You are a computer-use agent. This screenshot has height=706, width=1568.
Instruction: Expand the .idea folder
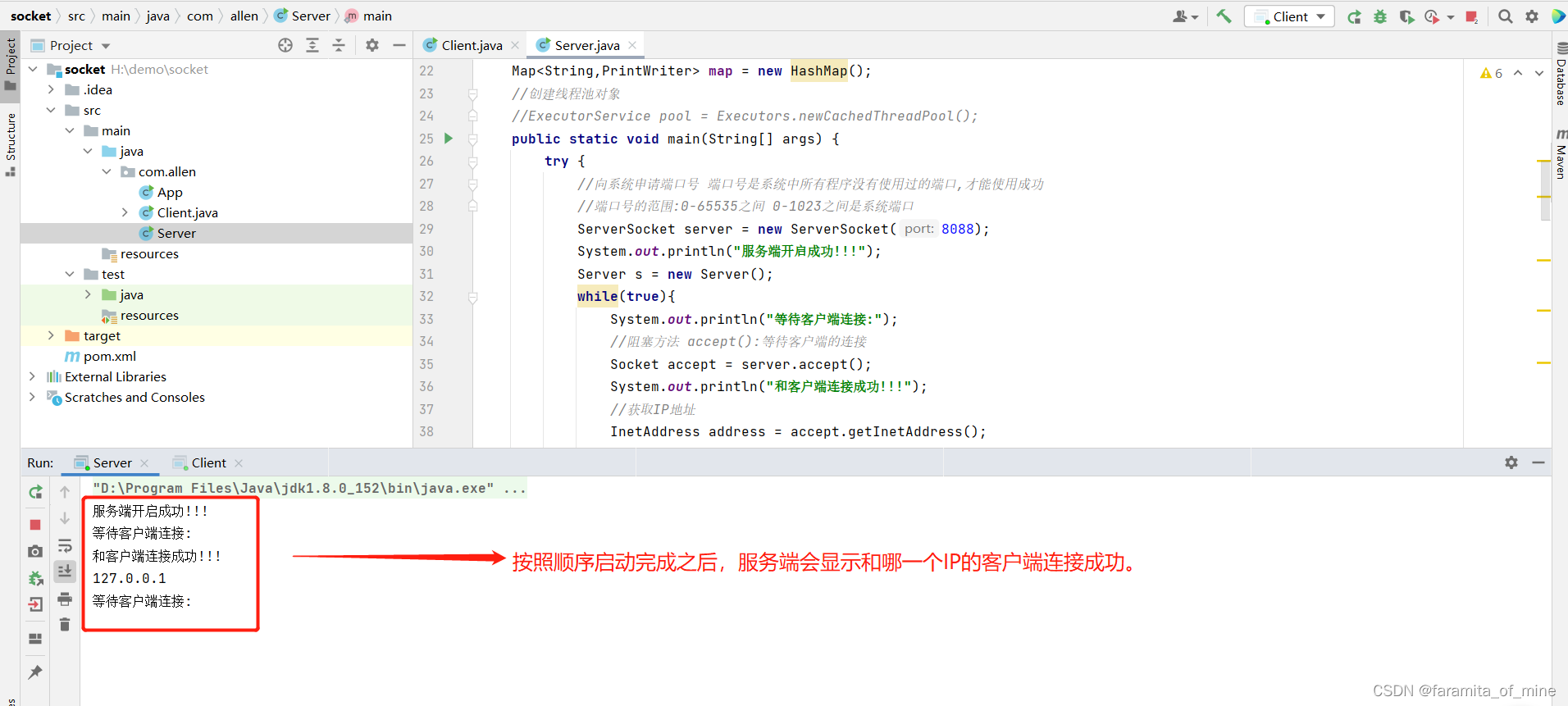[x=51, y=90]
